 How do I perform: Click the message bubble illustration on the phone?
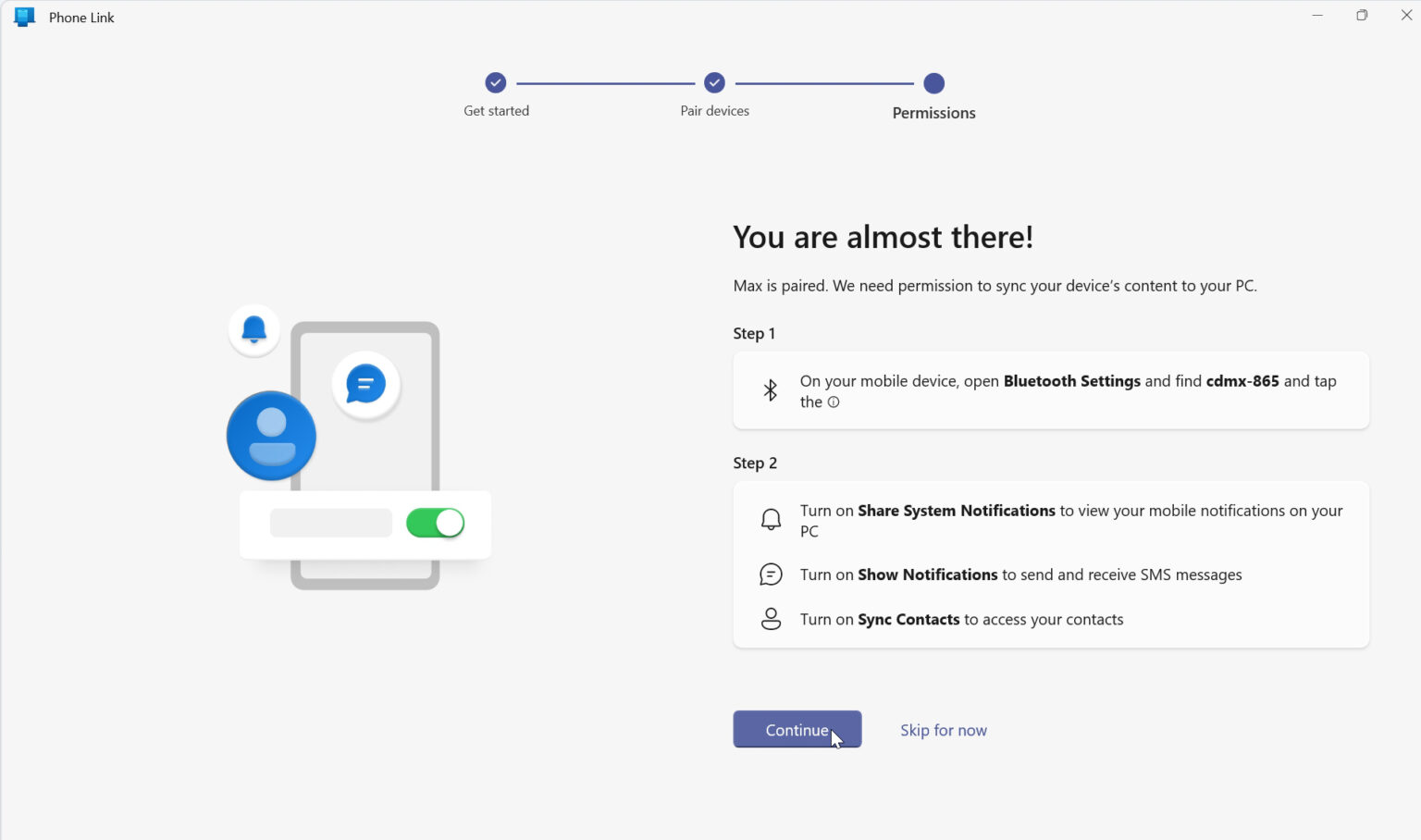pyautogui.click(x=366, y=384)
